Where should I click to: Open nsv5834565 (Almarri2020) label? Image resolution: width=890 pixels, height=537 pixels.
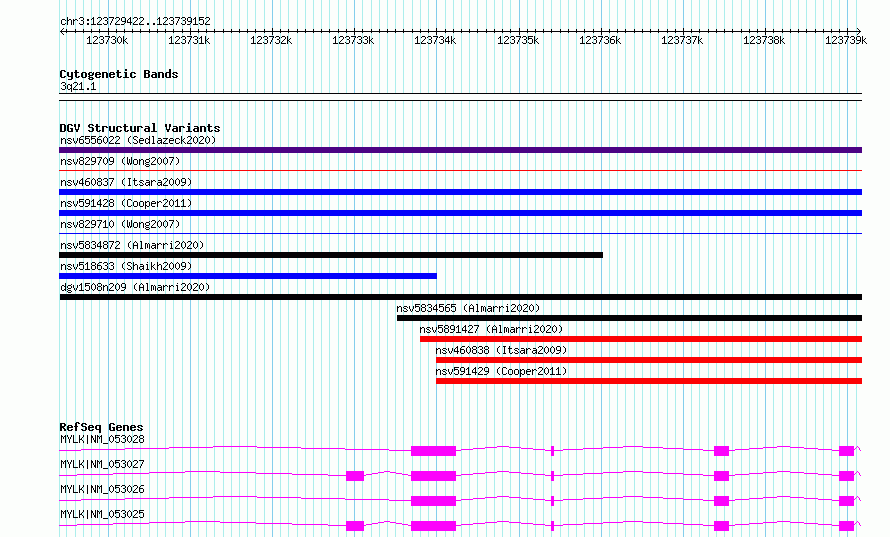click(x=468, y=308)
